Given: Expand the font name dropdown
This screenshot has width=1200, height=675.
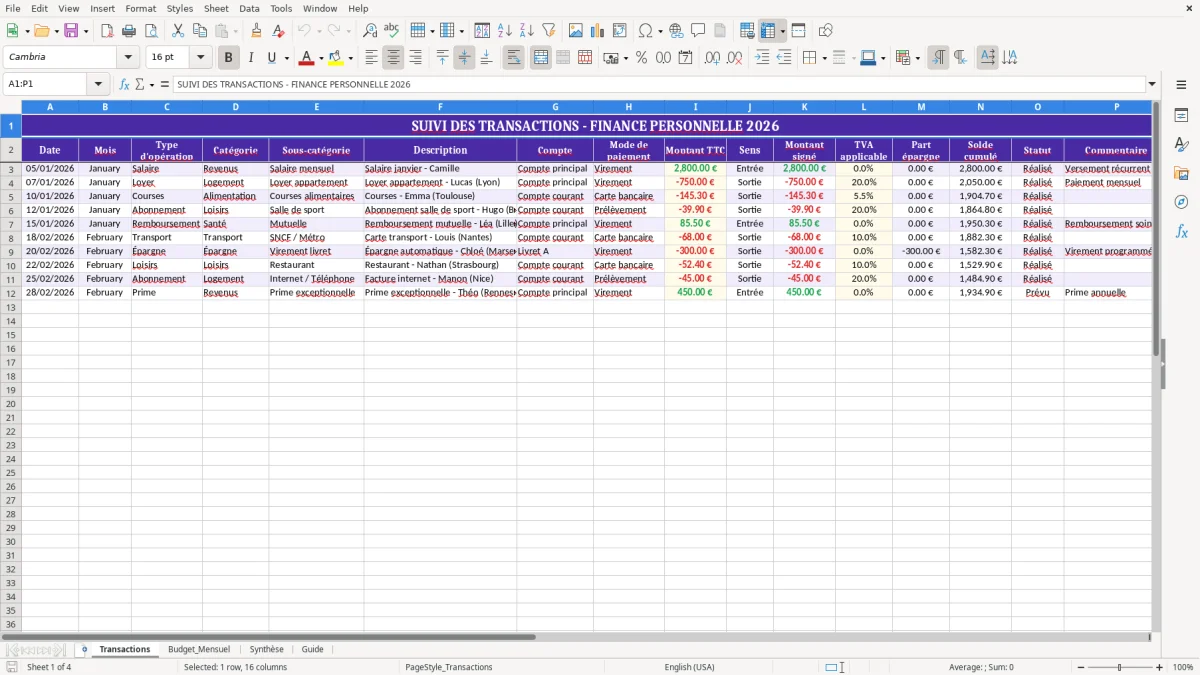Looking at the screenshot, I should (127, 58).
